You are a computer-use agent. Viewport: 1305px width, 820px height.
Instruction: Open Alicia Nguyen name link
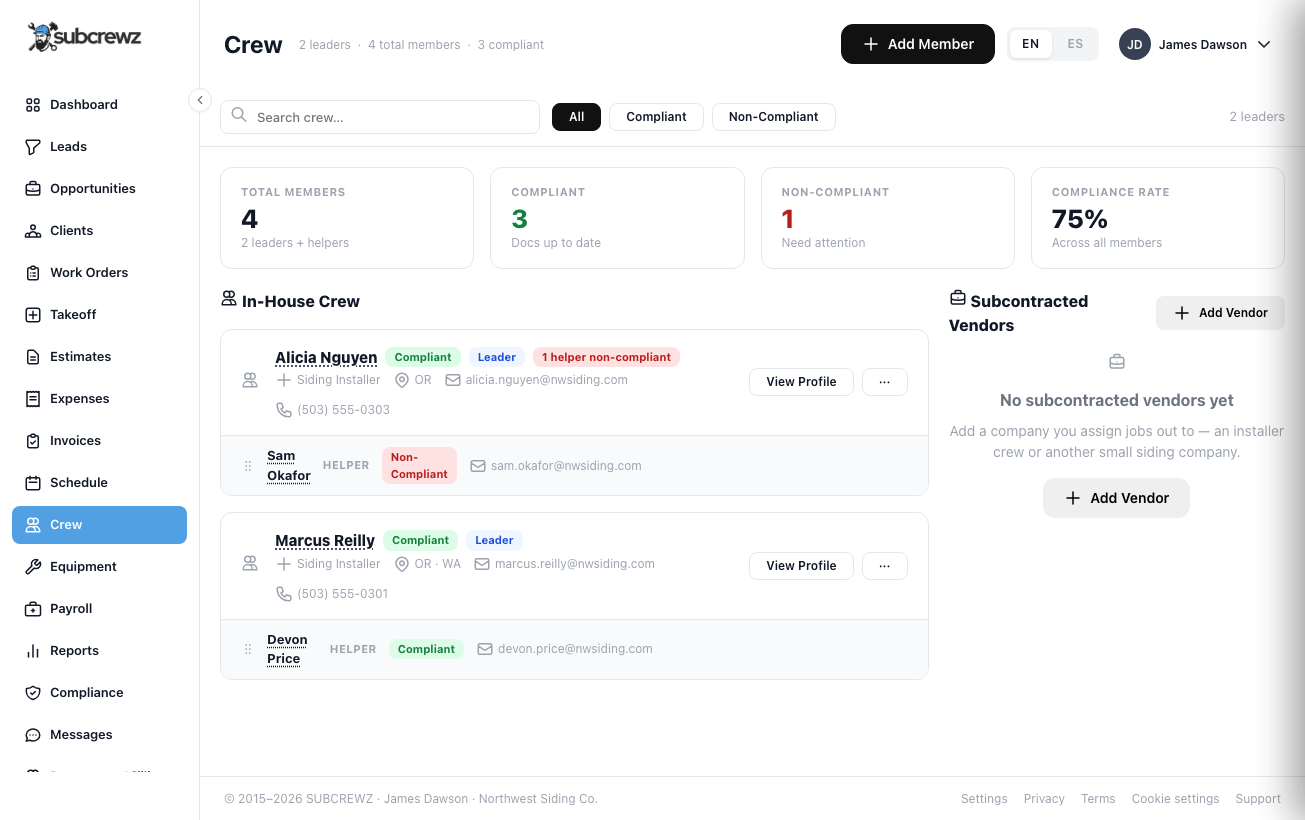tap(326, 357)
